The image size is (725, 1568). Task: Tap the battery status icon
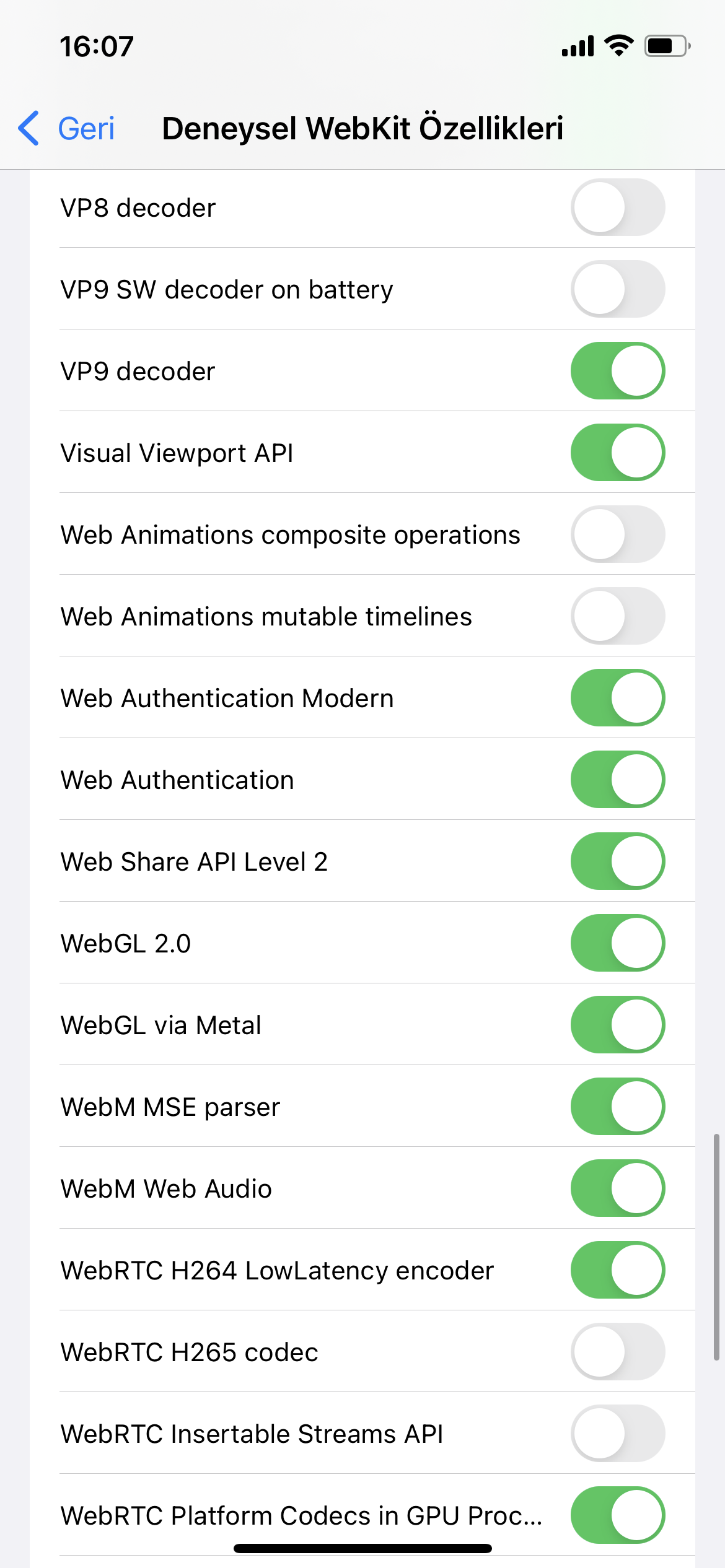[667, 46]
